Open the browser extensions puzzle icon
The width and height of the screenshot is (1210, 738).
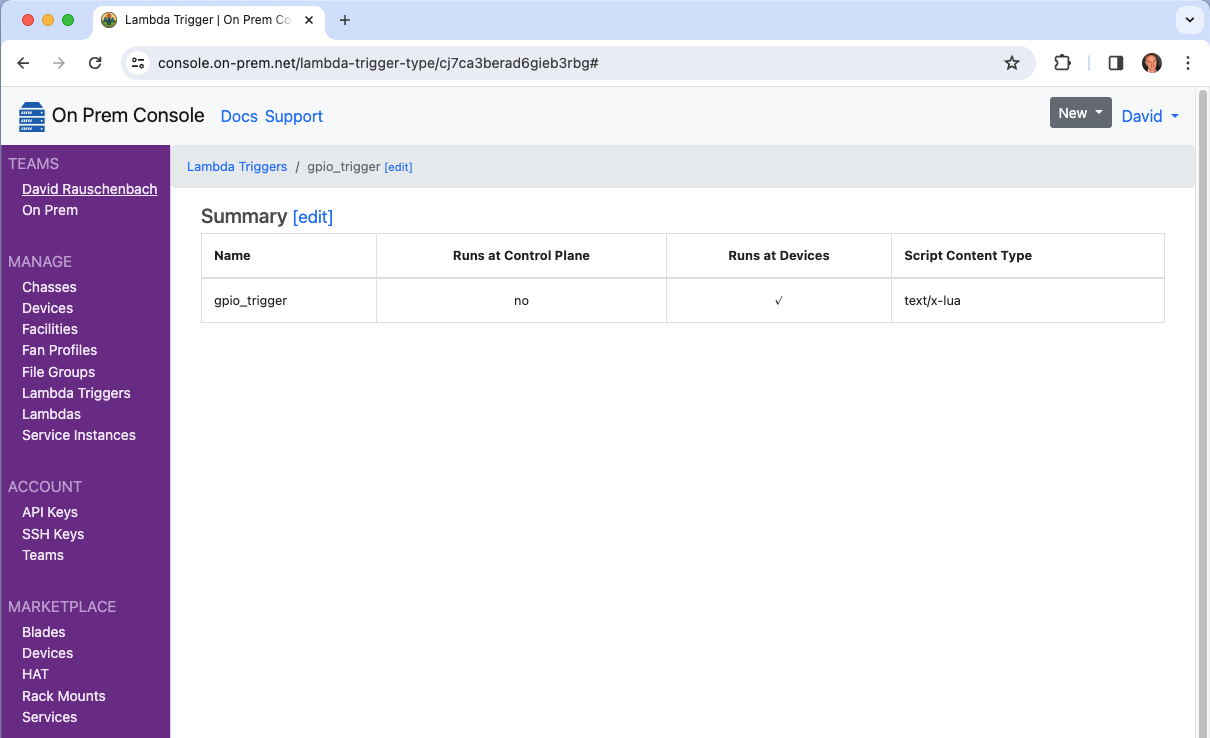[x=1062, y=63]
